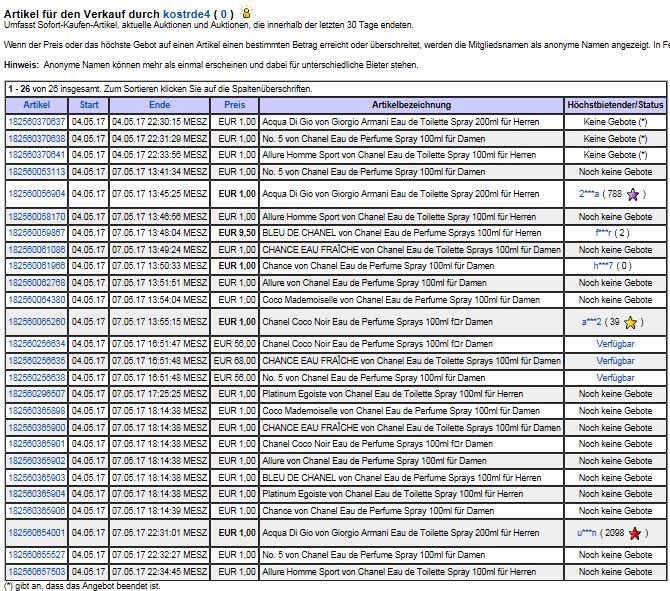Click the EUR 68,00 price cell
This screenshot has height=591, width=670.
click(235, 361)
